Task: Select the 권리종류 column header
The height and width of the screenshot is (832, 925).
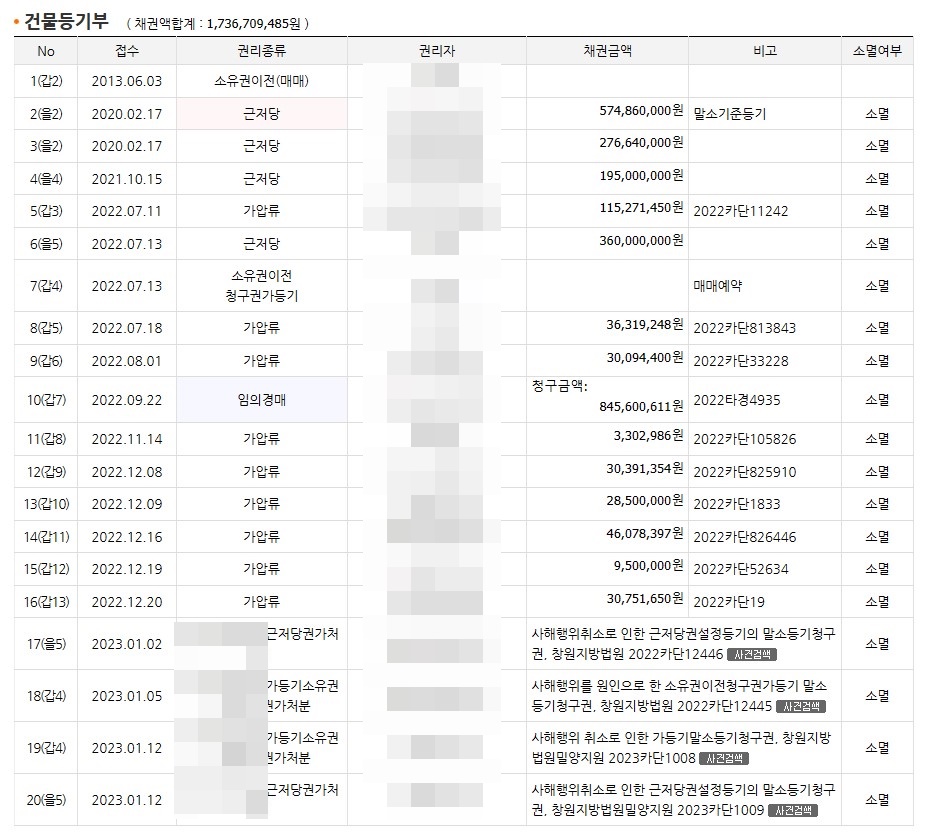Action: pyautogui.click(x=261, y=51)
